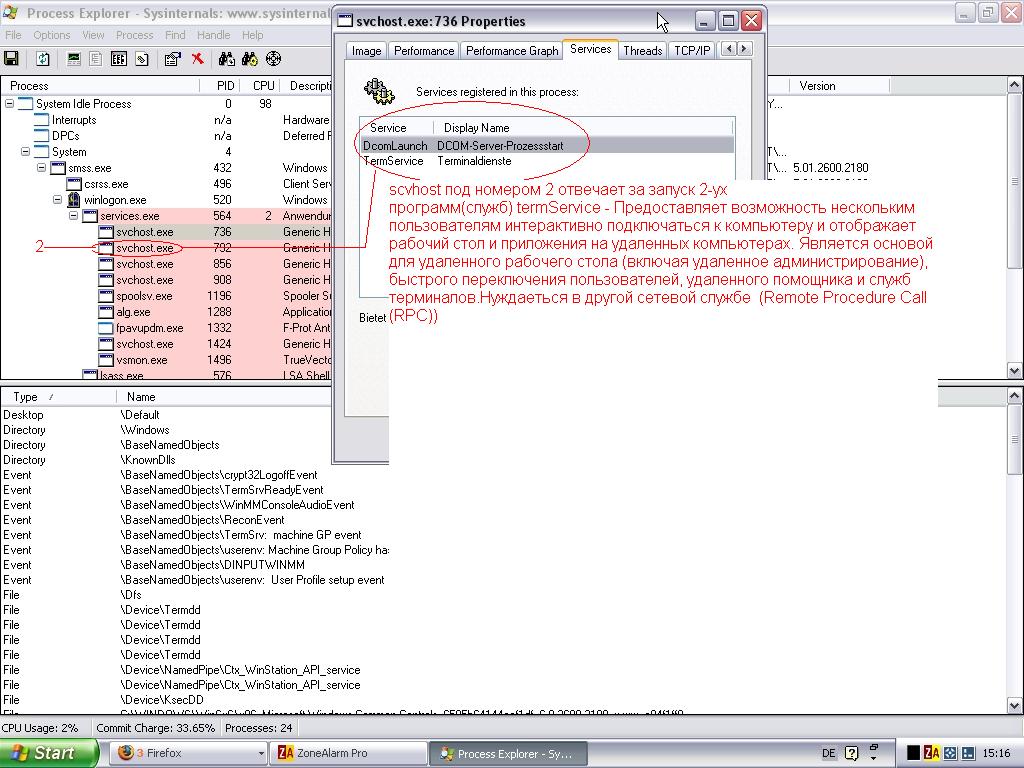The image size is (1024, 768).
Task: Click the ZoneAlarm tray icon
Action: click(x=932, y=753)
